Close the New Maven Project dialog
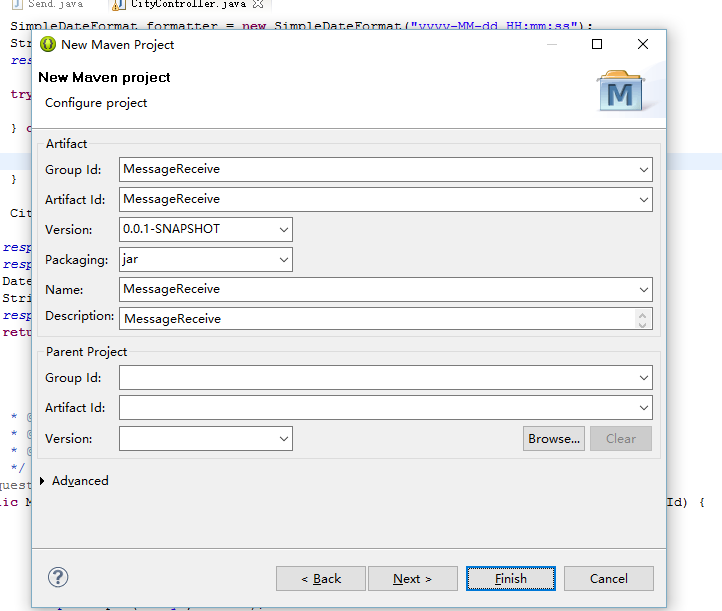Image resolution: width=722 pixels, height=611 pixels. coord(643,44)
